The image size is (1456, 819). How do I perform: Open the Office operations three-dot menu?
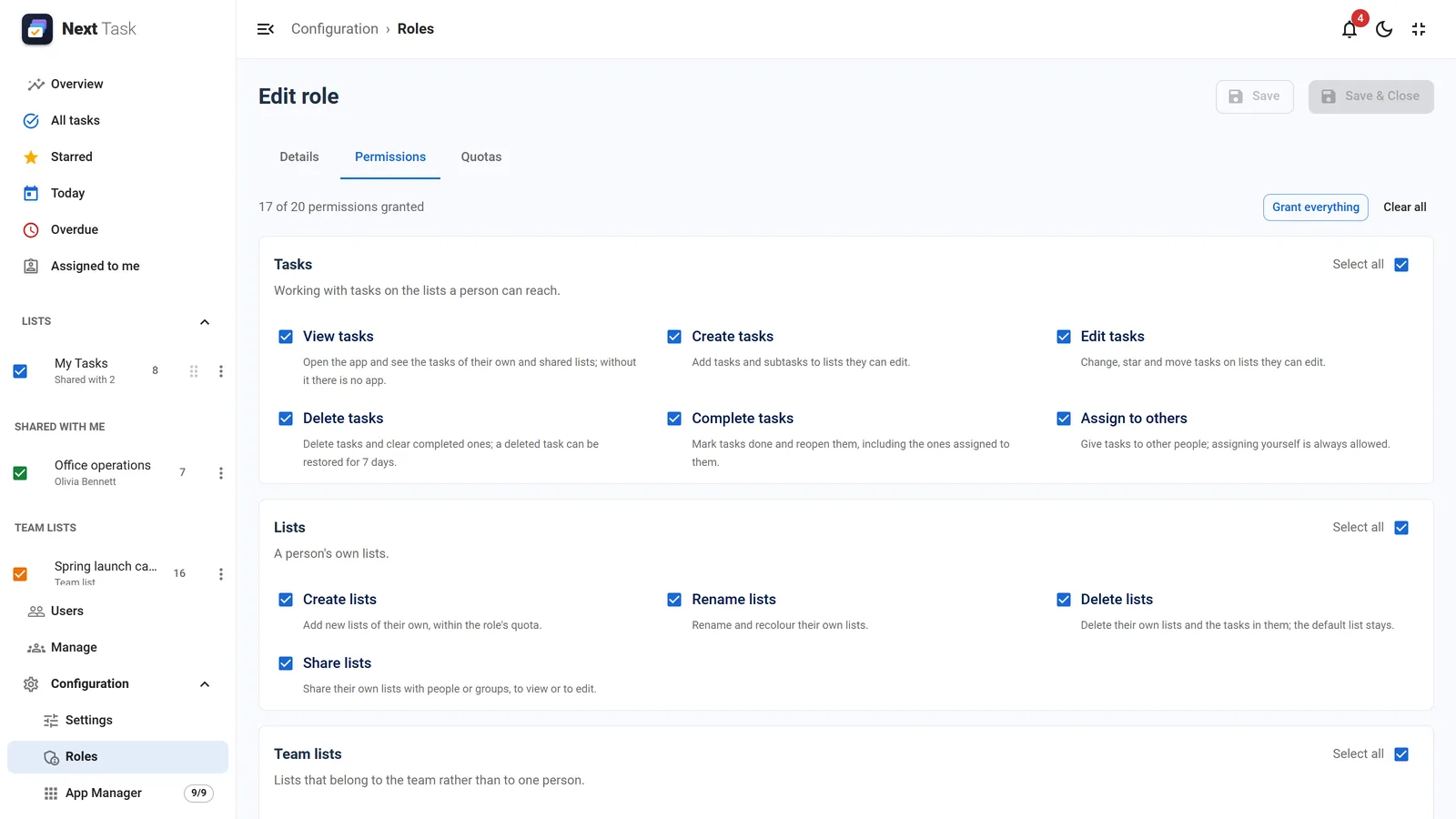click(x=221, y=473)
